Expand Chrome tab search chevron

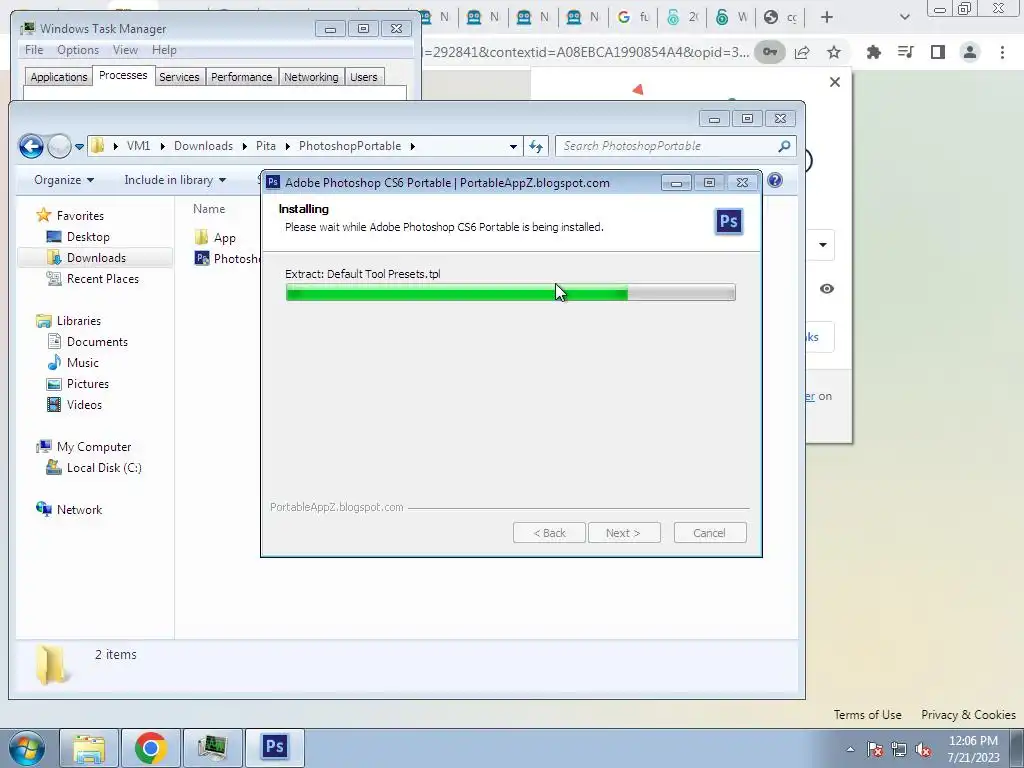(904, 17)
